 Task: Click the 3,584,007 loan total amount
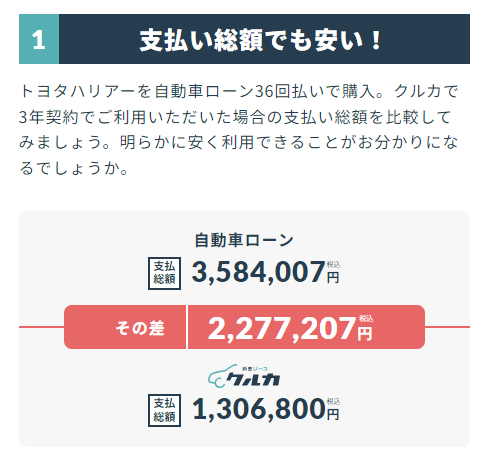click(259, 272)
